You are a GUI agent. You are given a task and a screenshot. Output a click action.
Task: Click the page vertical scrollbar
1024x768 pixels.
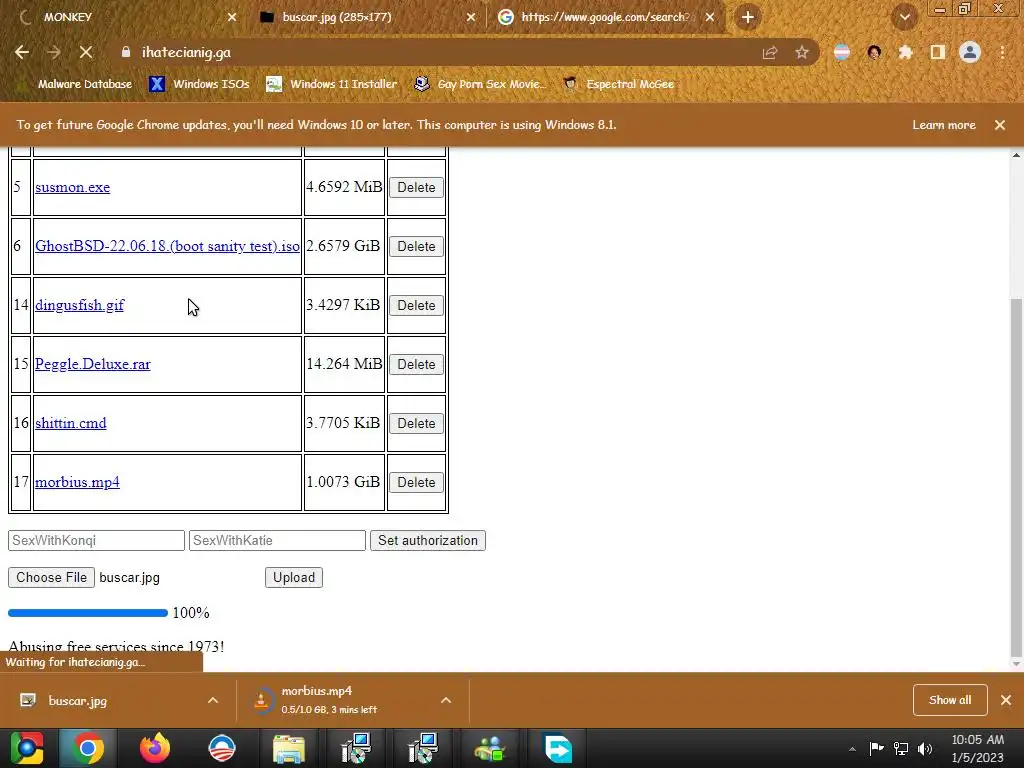[x=1016, y=477]
